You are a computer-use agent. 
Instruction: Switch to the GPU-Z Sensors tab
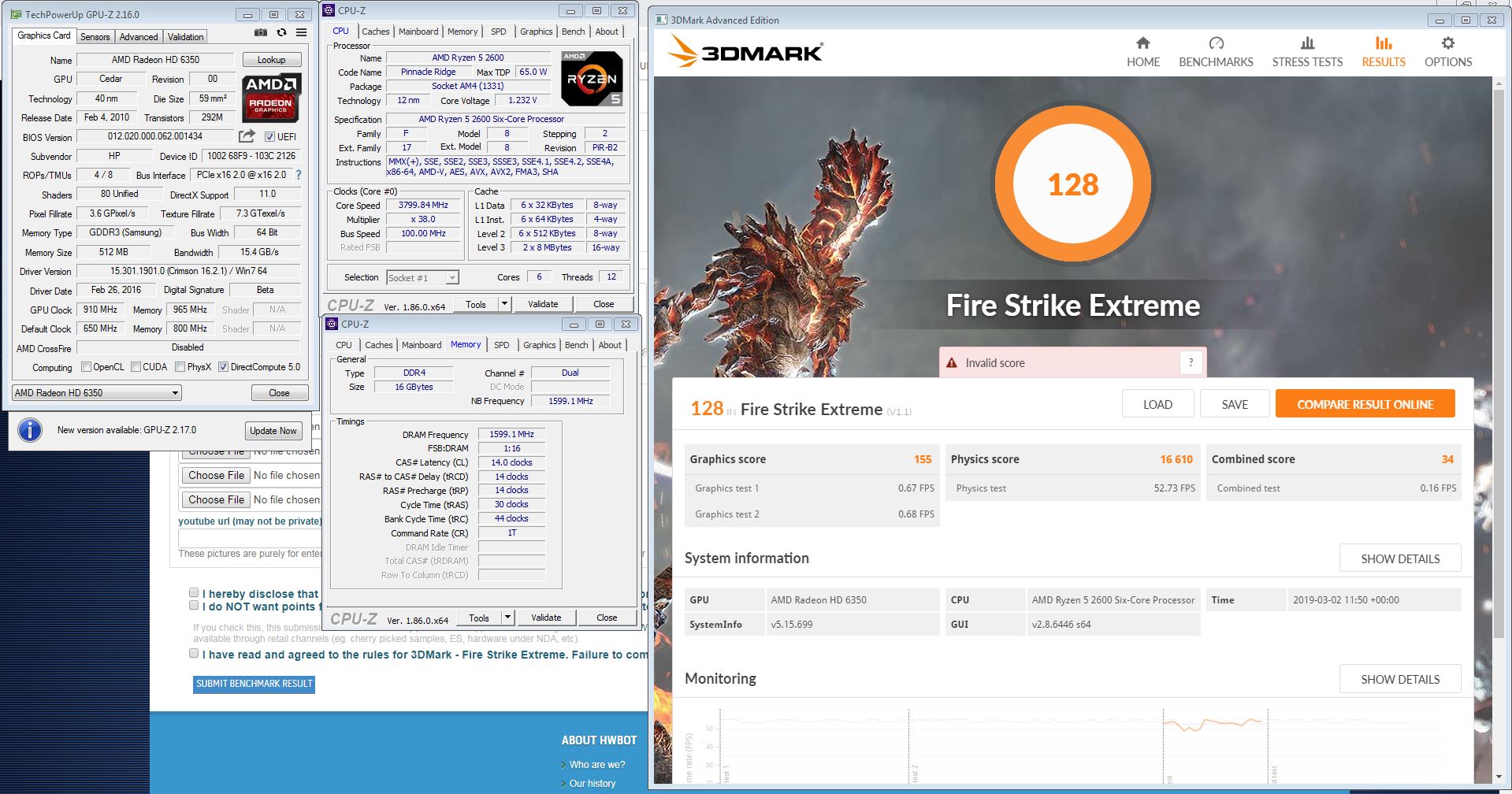pos(95,37)
